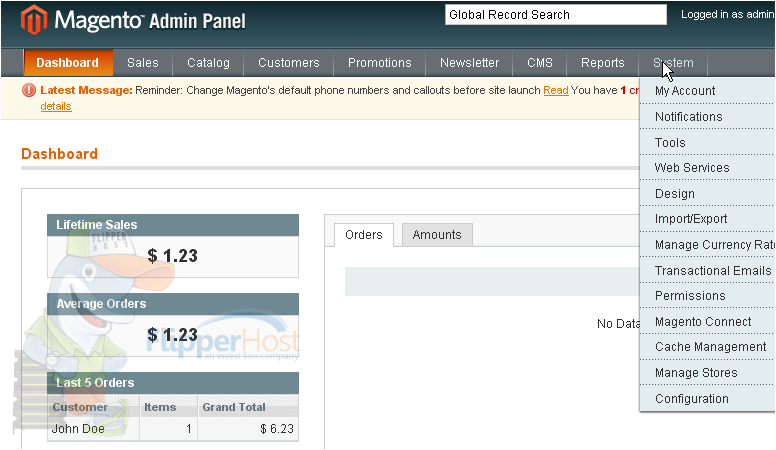Select Manage Stores entry
The width and height of the screenshot is (776, 450).
[707, 373]
